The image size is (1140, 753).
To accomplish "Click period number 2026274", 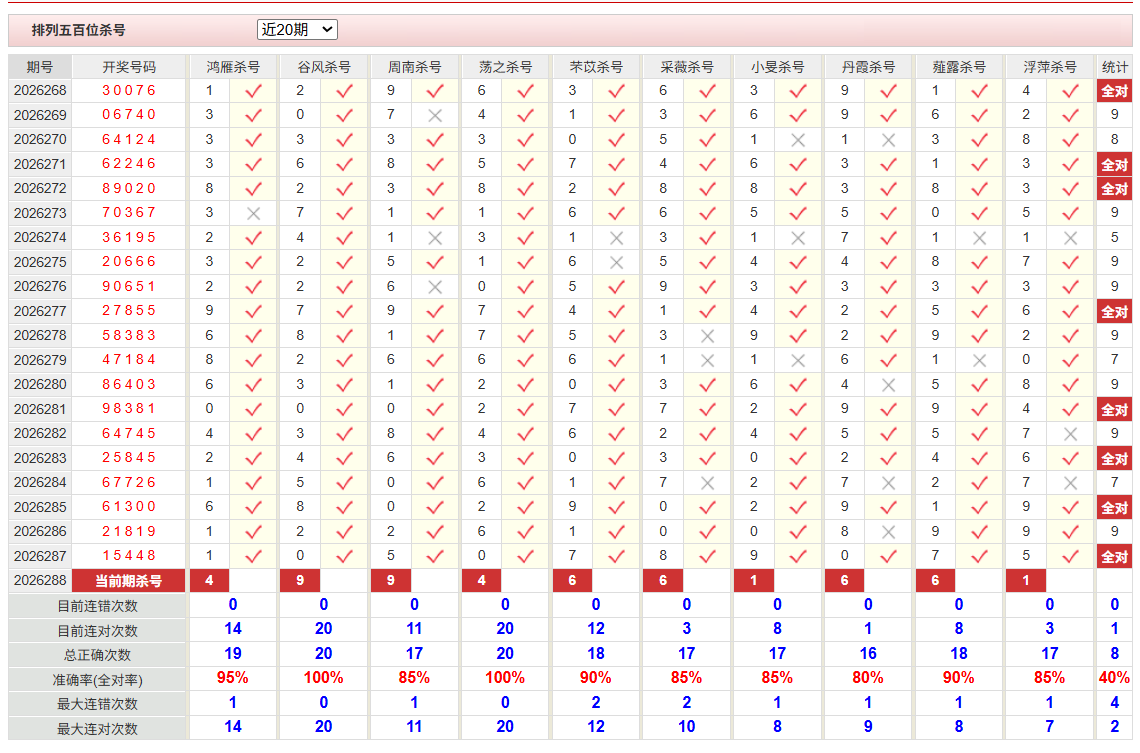I will (x=40, y=238).
